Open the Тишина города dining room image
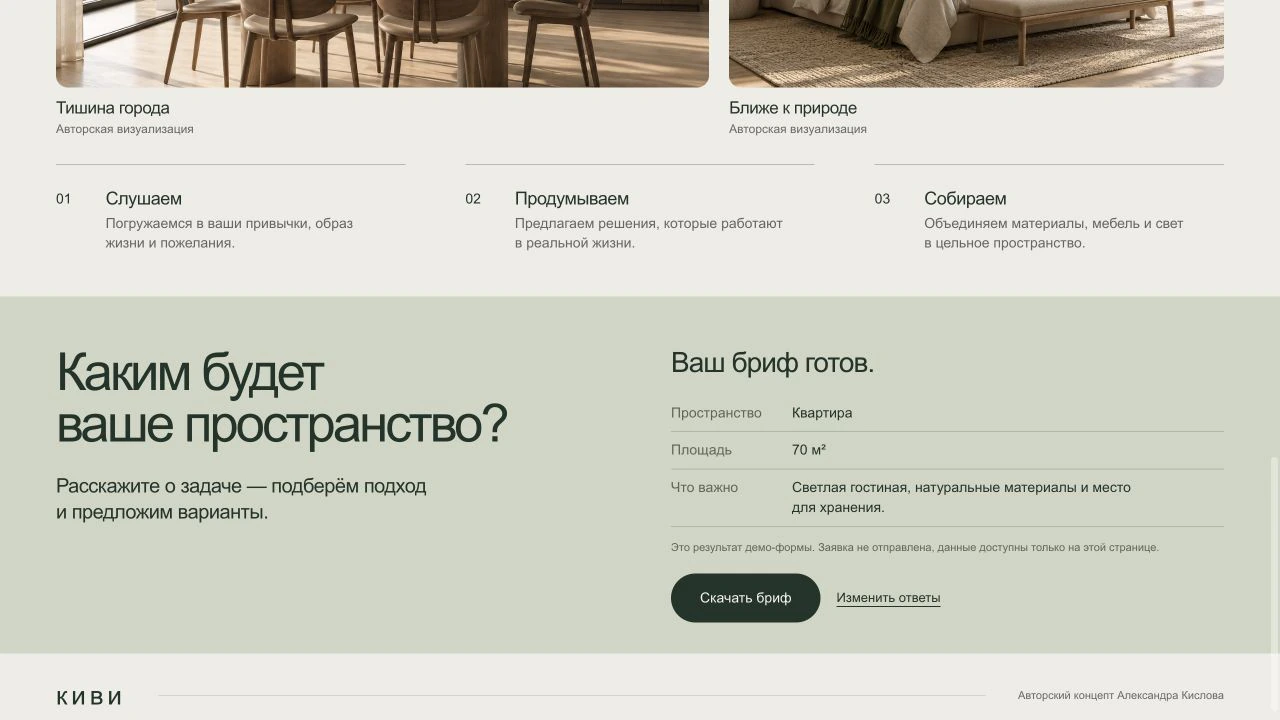The height and width of the screenshot is (720, 1280). (382, 43)
